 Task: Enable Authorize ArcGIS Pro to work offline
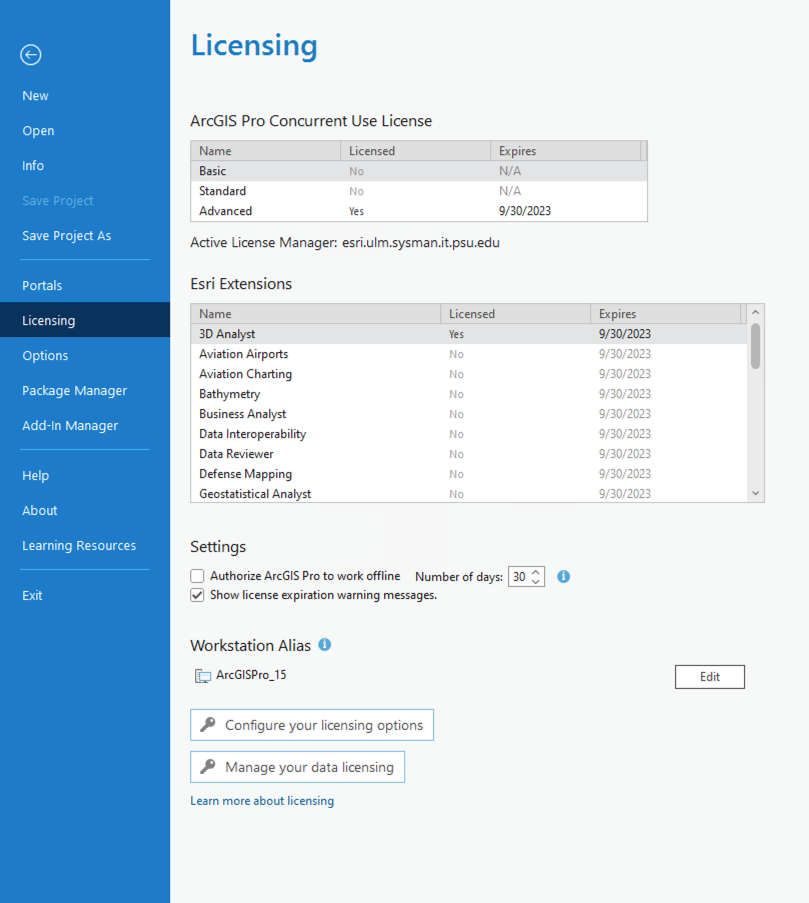pyautogui.click(x=197, y=576)
